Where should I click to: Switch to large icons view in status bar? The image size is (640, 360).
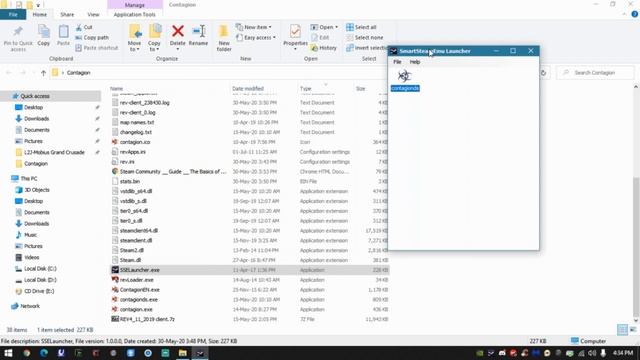pos(633,330)
